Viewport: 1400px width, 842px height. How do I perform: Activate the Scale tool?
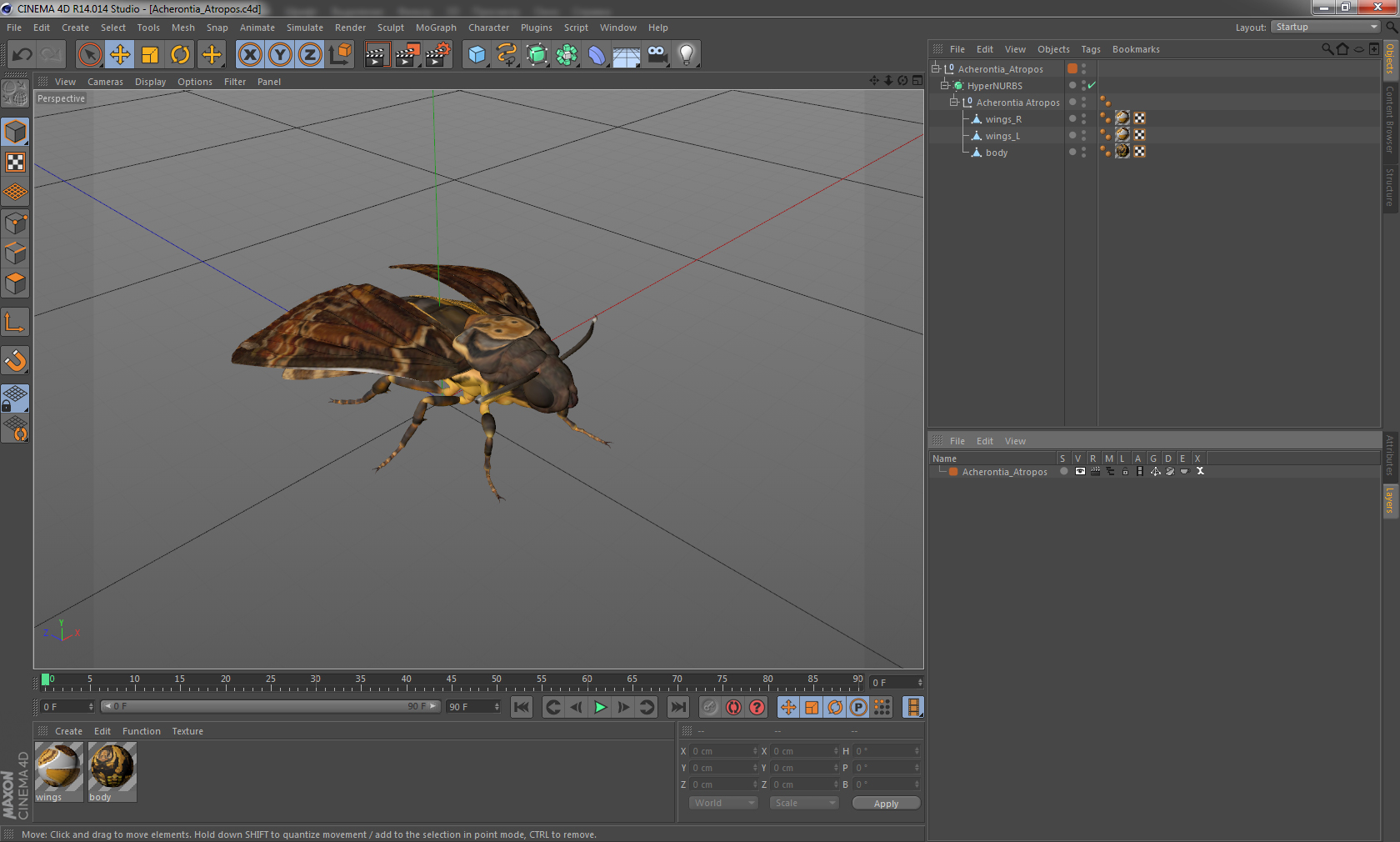pyautogui.click(x=150, y=55)
